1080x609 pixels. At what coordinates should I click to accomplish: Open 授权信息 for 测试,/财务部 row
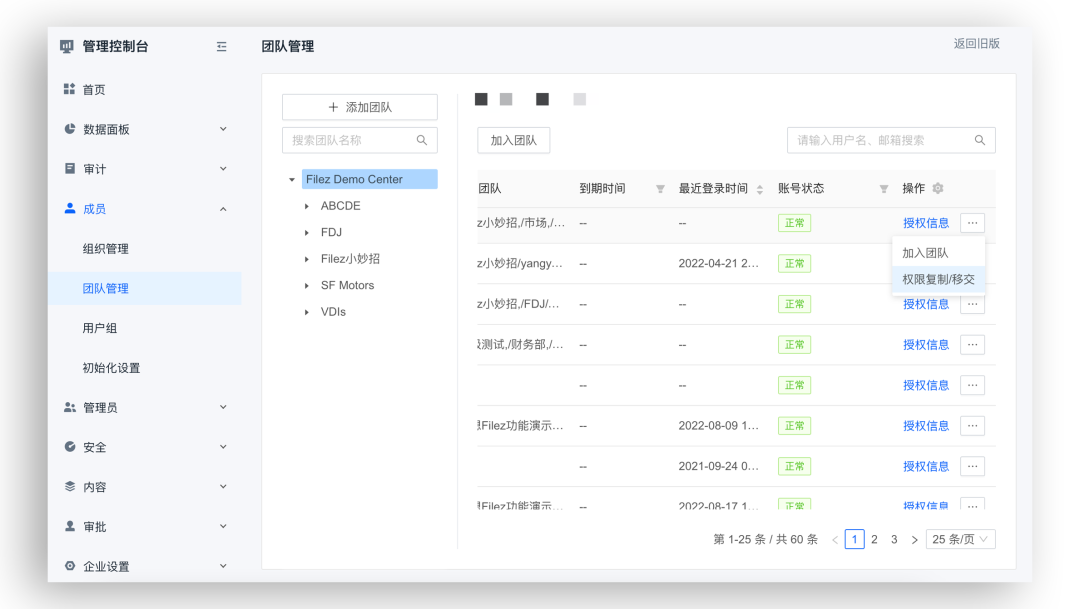point(926,344)
